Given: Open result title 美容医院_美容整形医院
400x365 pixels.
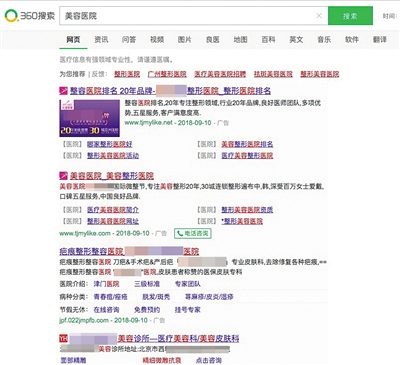Looking at the screenshot, I should point(112,176).
